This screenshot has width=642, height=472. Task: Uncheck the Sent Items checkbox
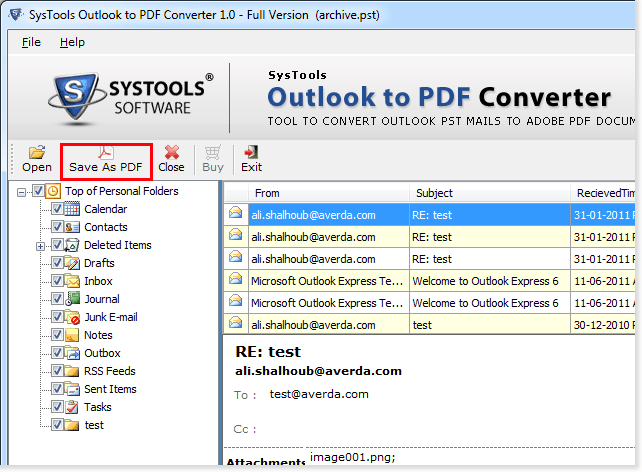(x=56, y=389)
